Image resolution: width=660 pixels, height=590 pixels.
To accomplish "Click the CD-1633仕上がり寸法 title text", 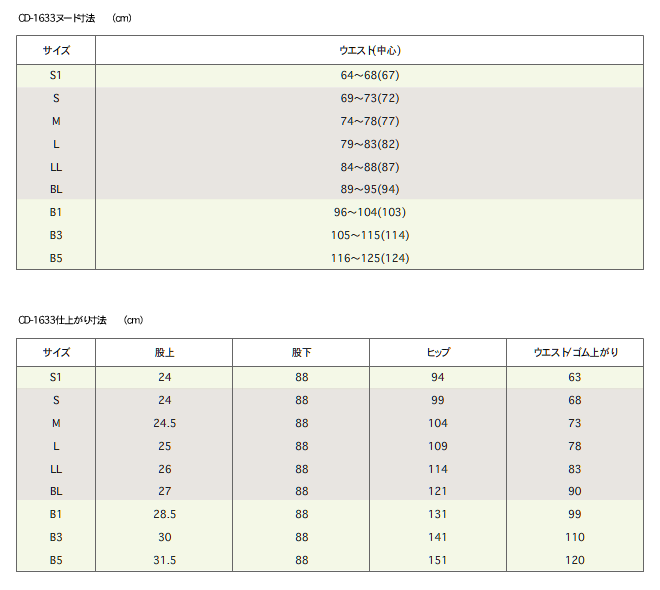I will (62, 320).
